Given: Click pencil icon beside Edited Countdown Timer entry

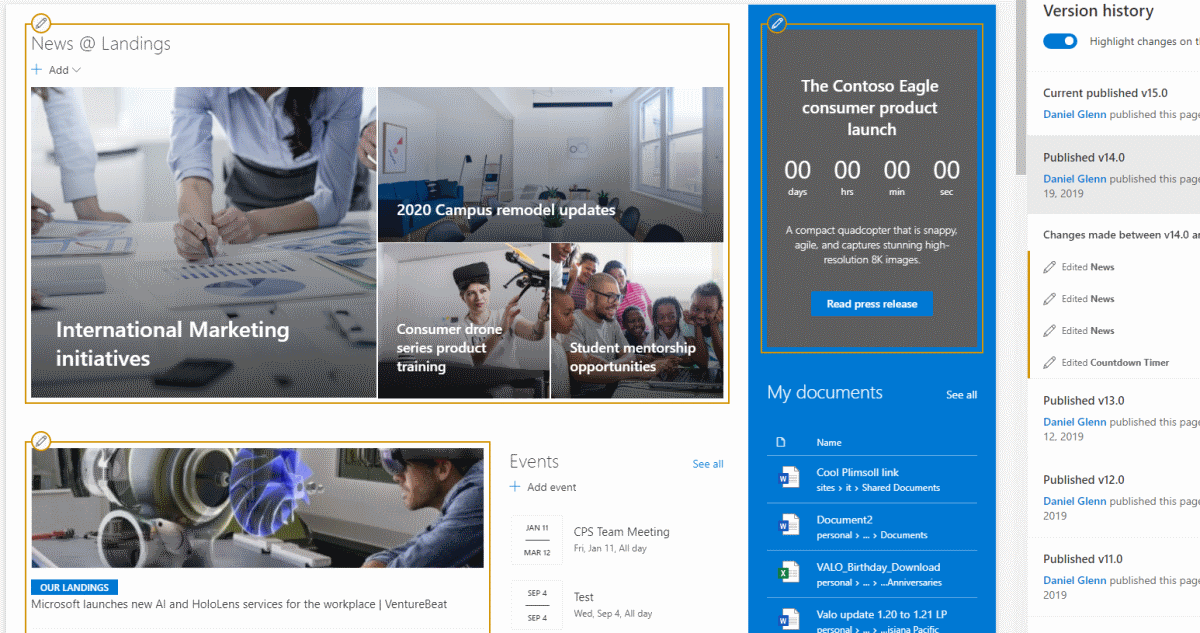Looking at the screenshot, I should [x=1049, y=362].
